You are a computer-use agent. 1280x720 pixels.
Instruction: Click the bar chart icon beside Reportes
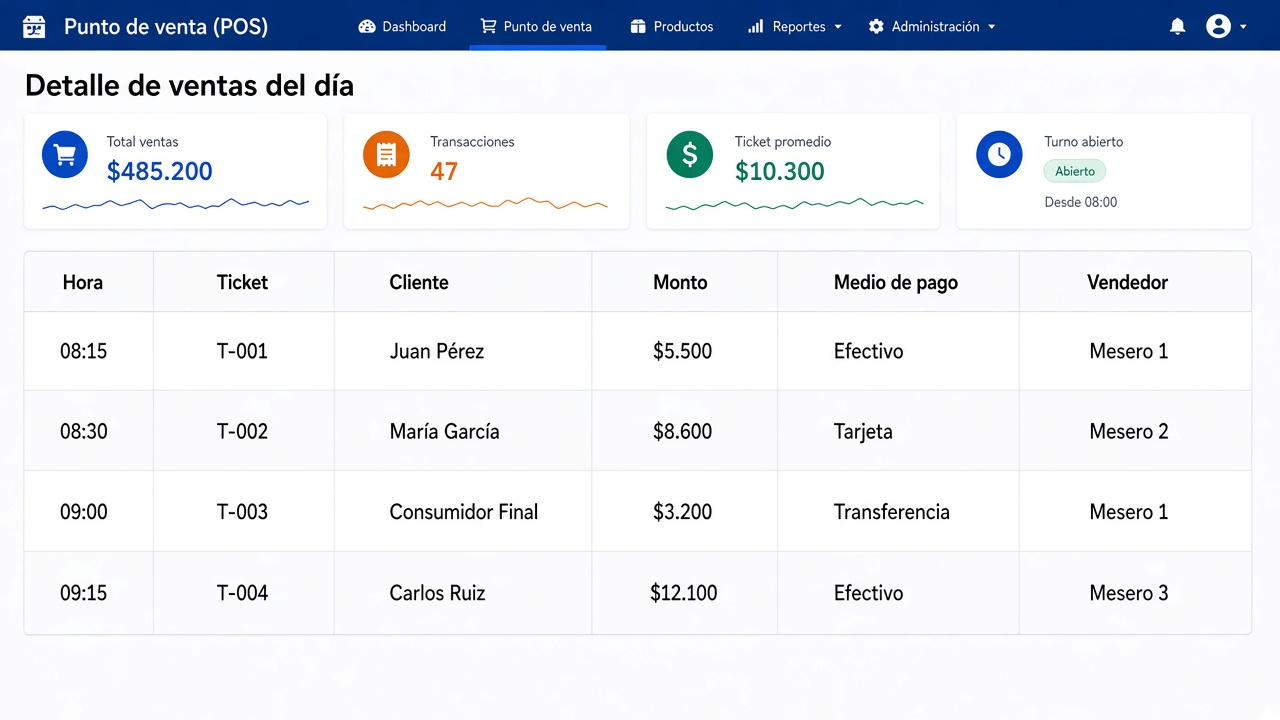756,27
